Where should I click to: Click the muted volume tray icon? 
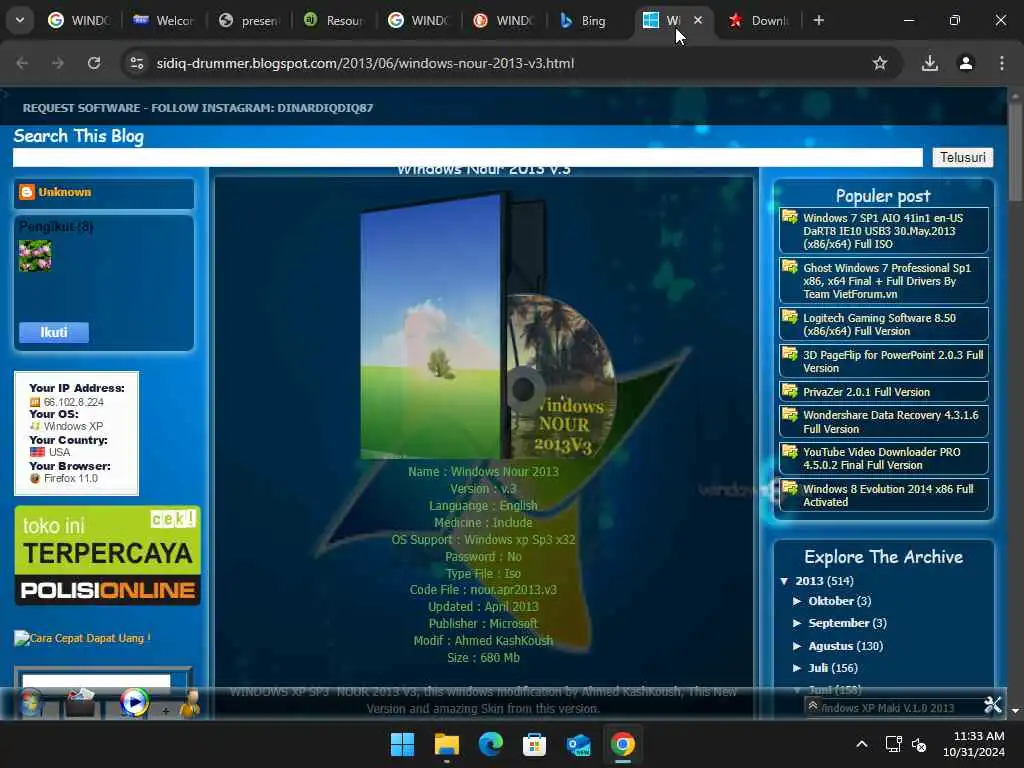point(919,744)
